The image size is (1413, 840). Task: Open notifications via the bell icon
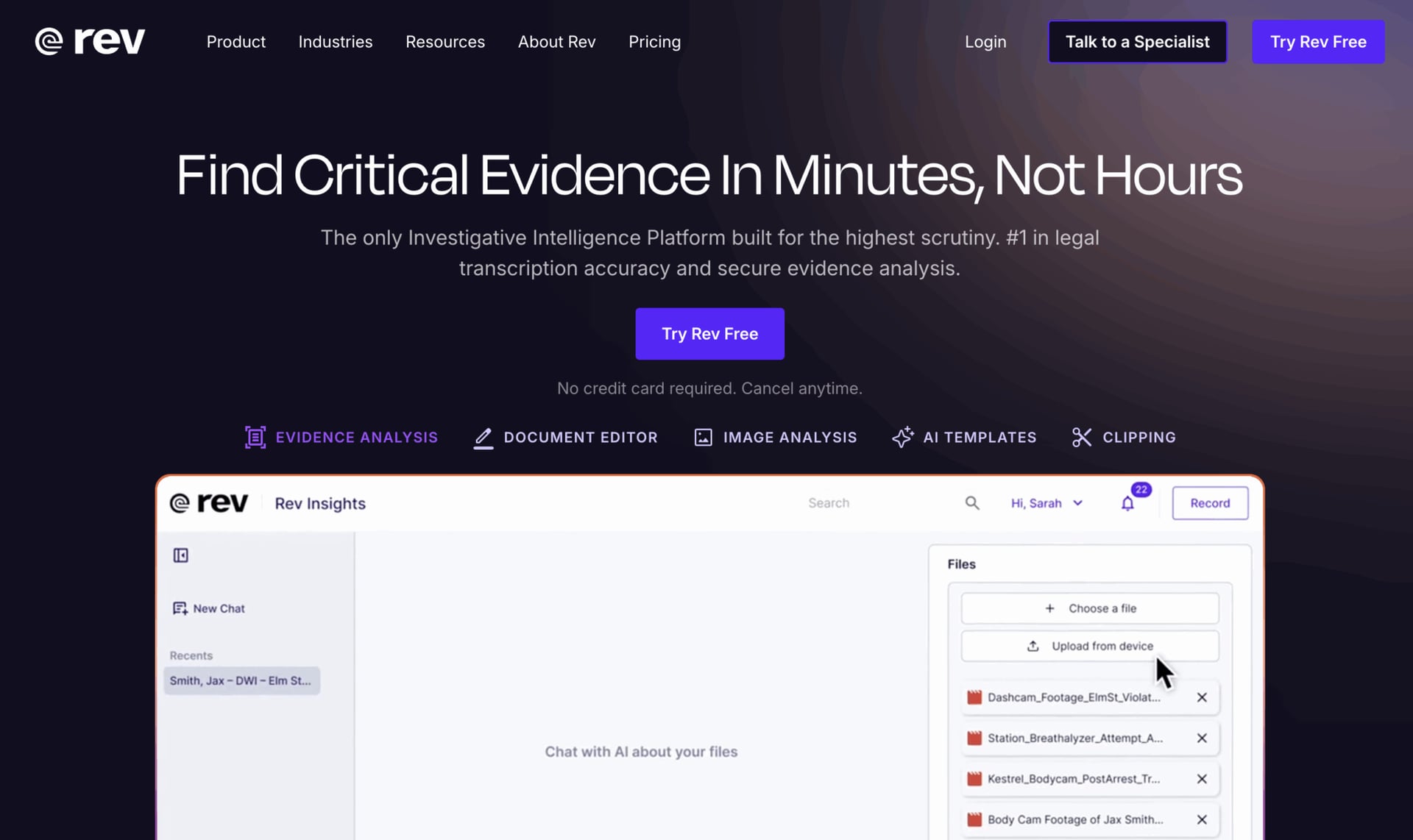[1127, 504]
